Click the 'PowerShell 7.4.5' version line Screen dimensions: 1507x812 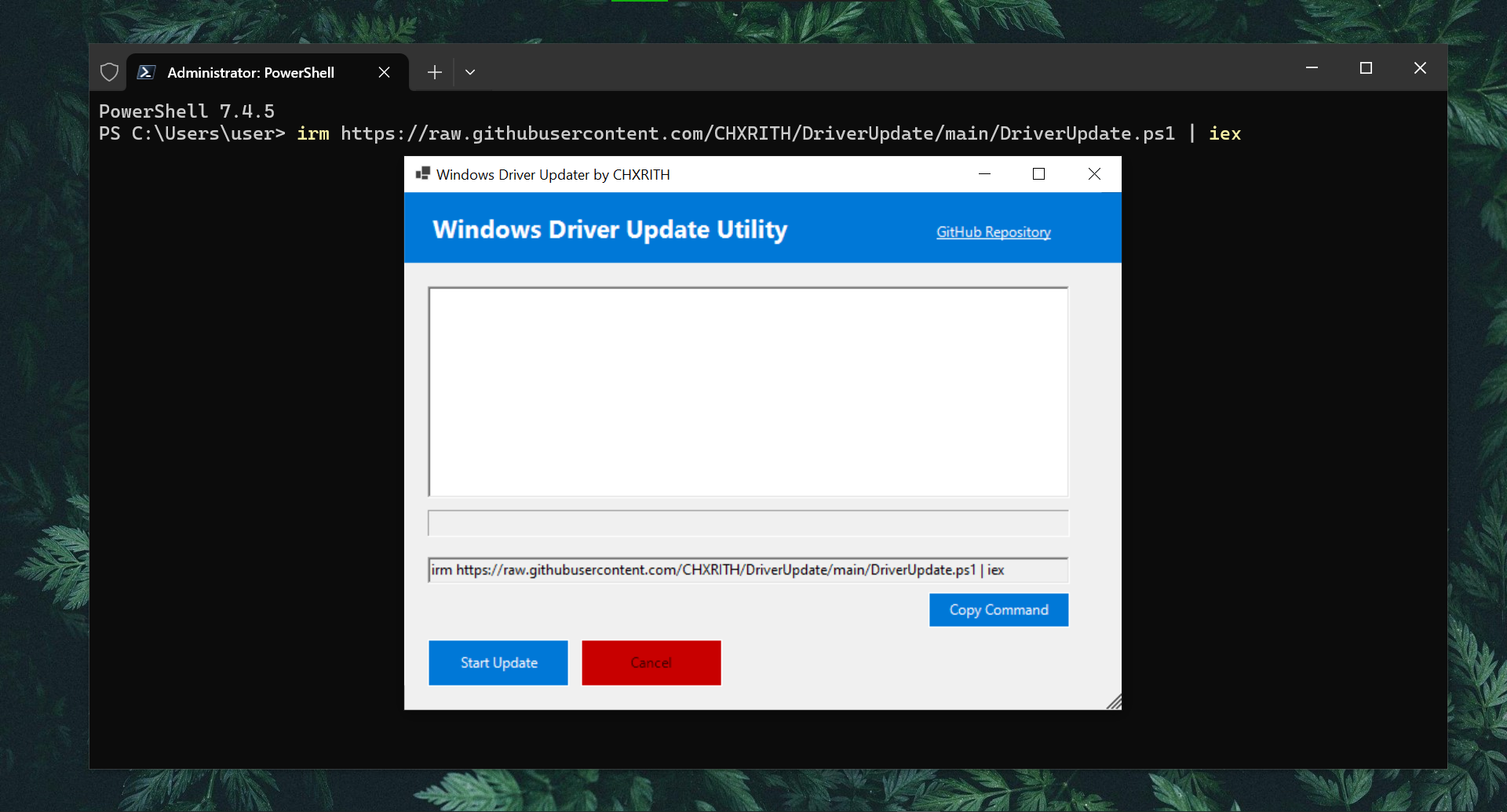coord(187,111)
